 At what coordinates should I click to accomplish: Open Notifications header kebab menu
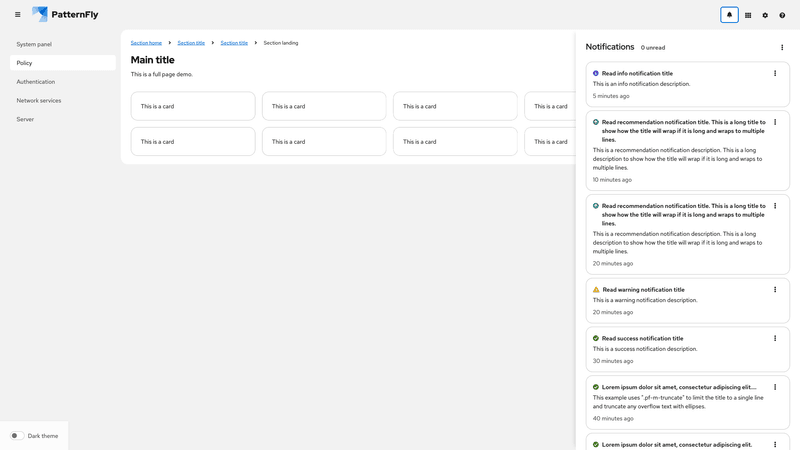(x=782, y=47)
